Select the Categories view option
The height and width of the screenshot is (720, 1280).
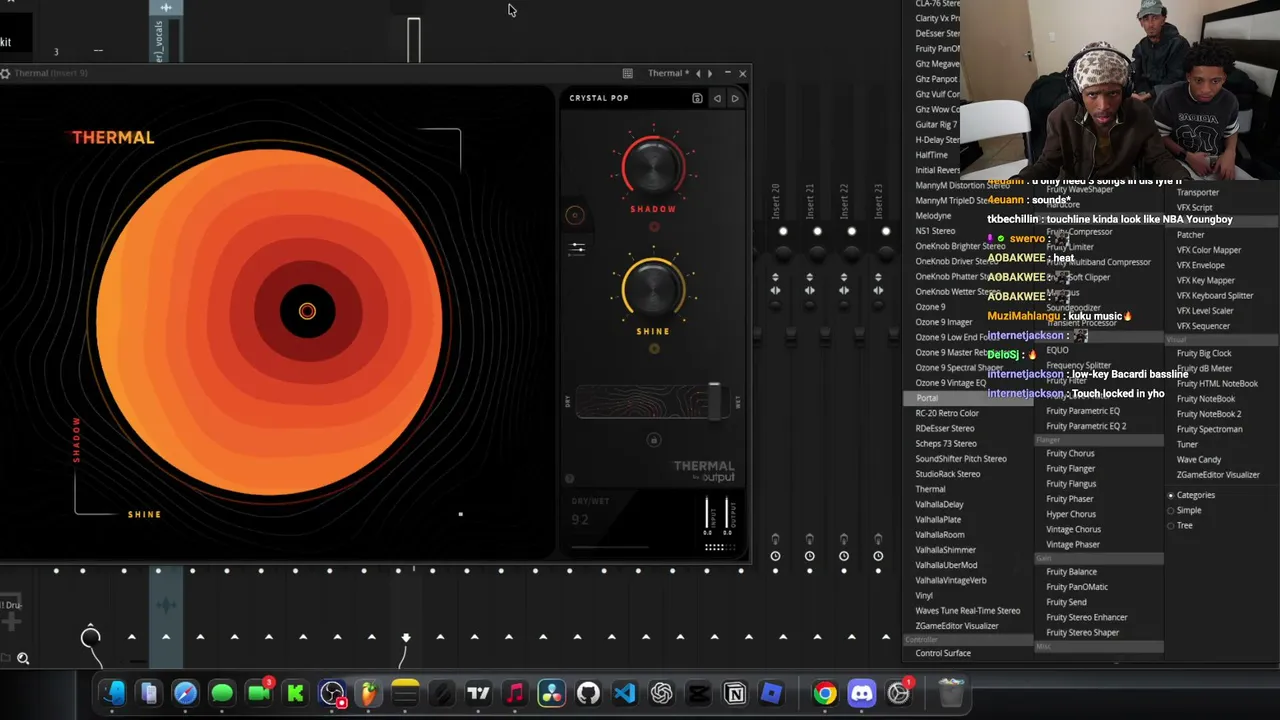click(1193, 495)
